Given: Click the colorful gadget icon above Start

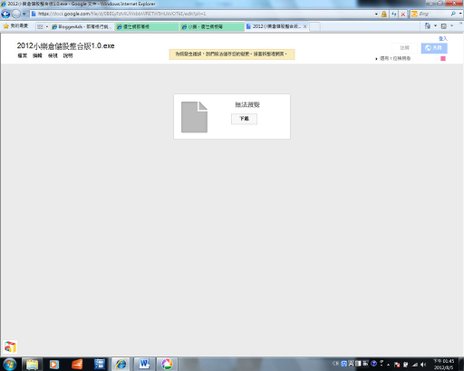Looking at the screenshot, I should [x=10, y=347].
